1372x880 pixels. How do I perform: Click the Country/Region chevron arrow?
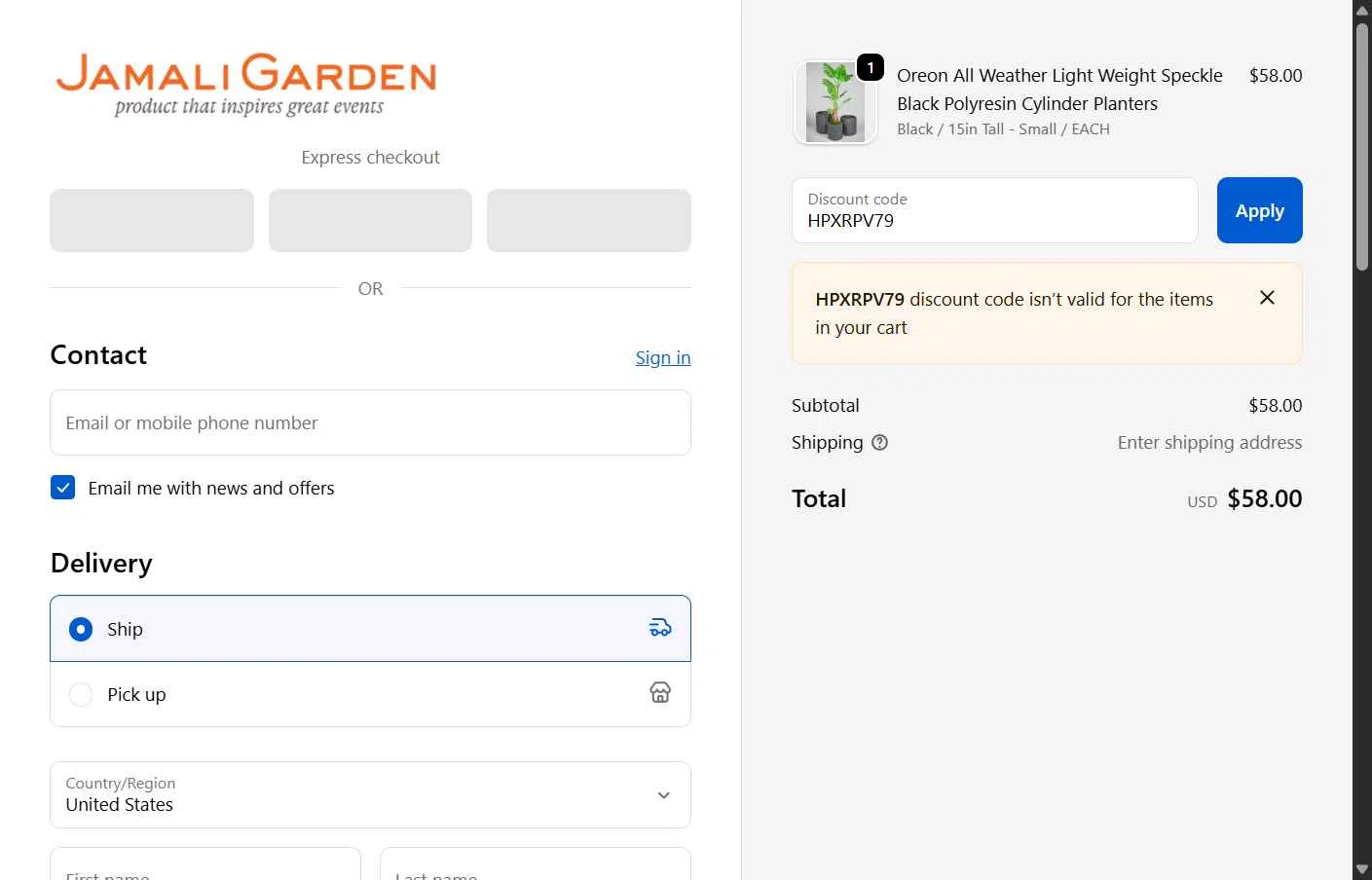664,795
